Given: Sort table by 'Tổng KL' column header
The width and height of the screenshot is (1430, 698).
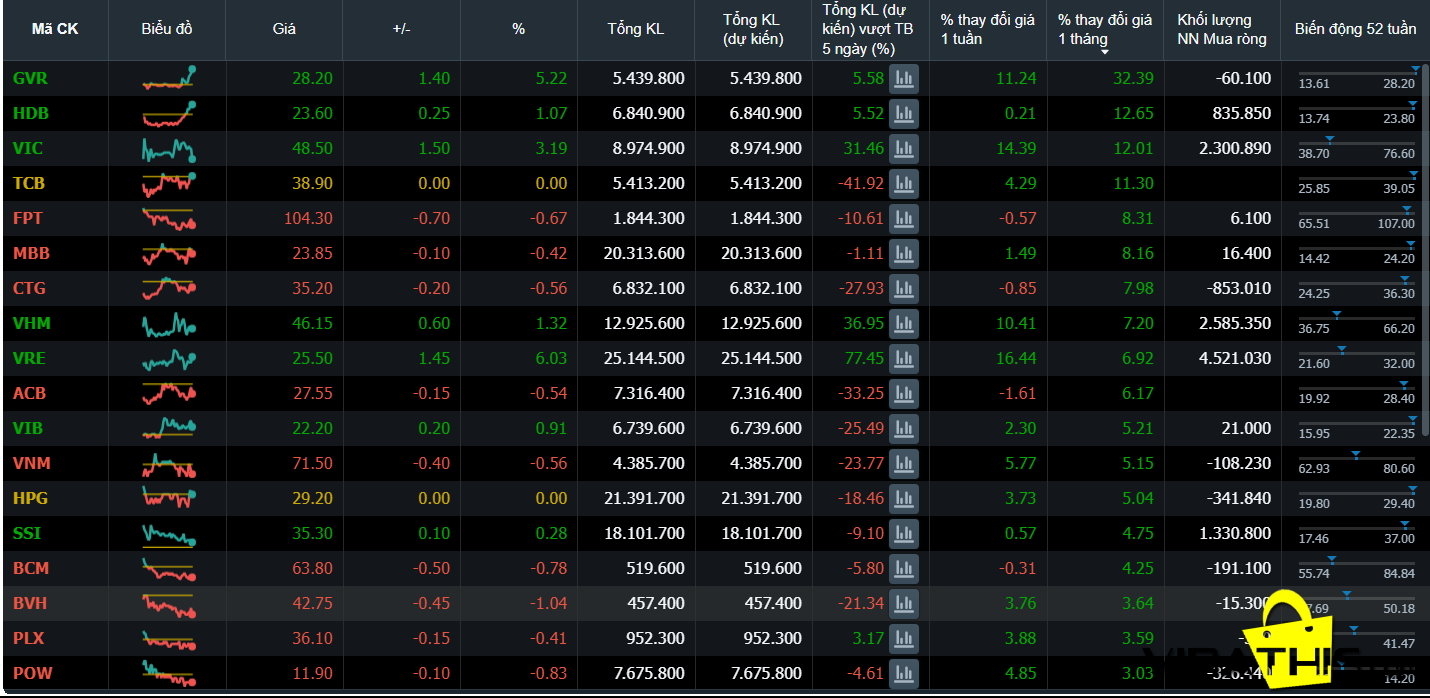Looking at the screenshot, I should [x=635, y=29].
